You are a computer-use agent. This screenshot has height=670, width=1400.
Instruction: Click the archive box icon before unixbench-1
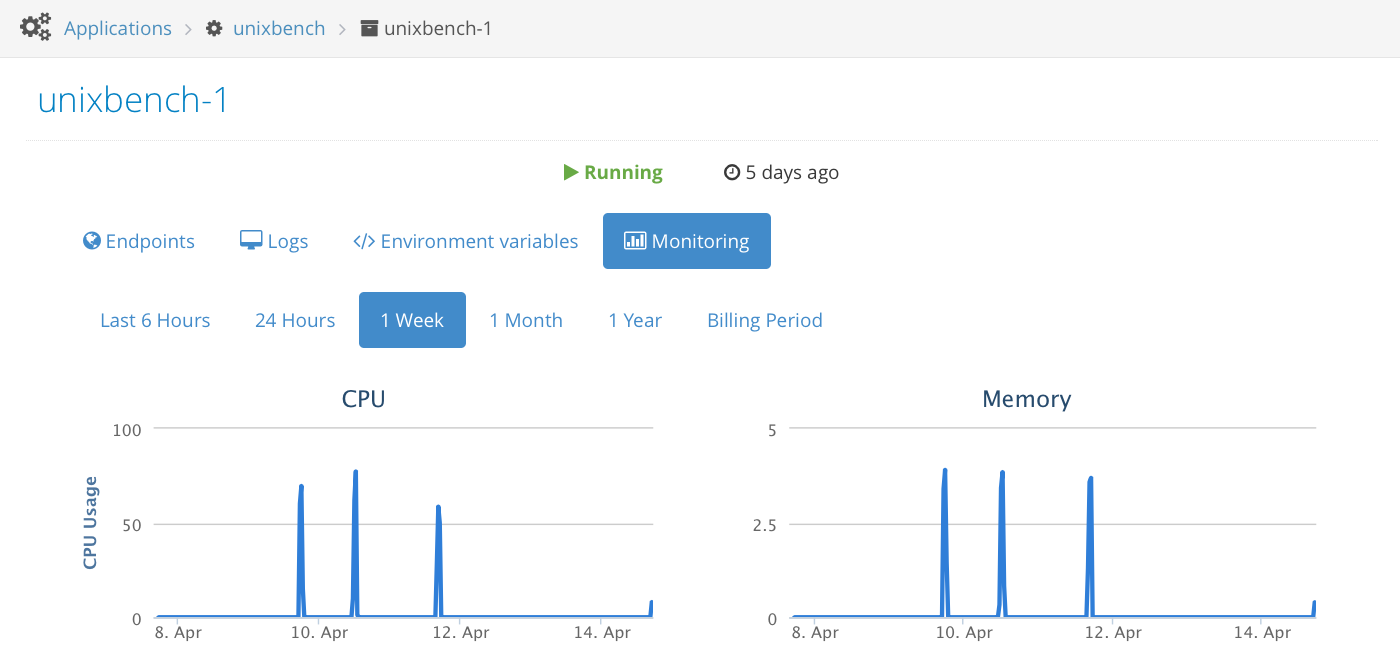(368, 29)
